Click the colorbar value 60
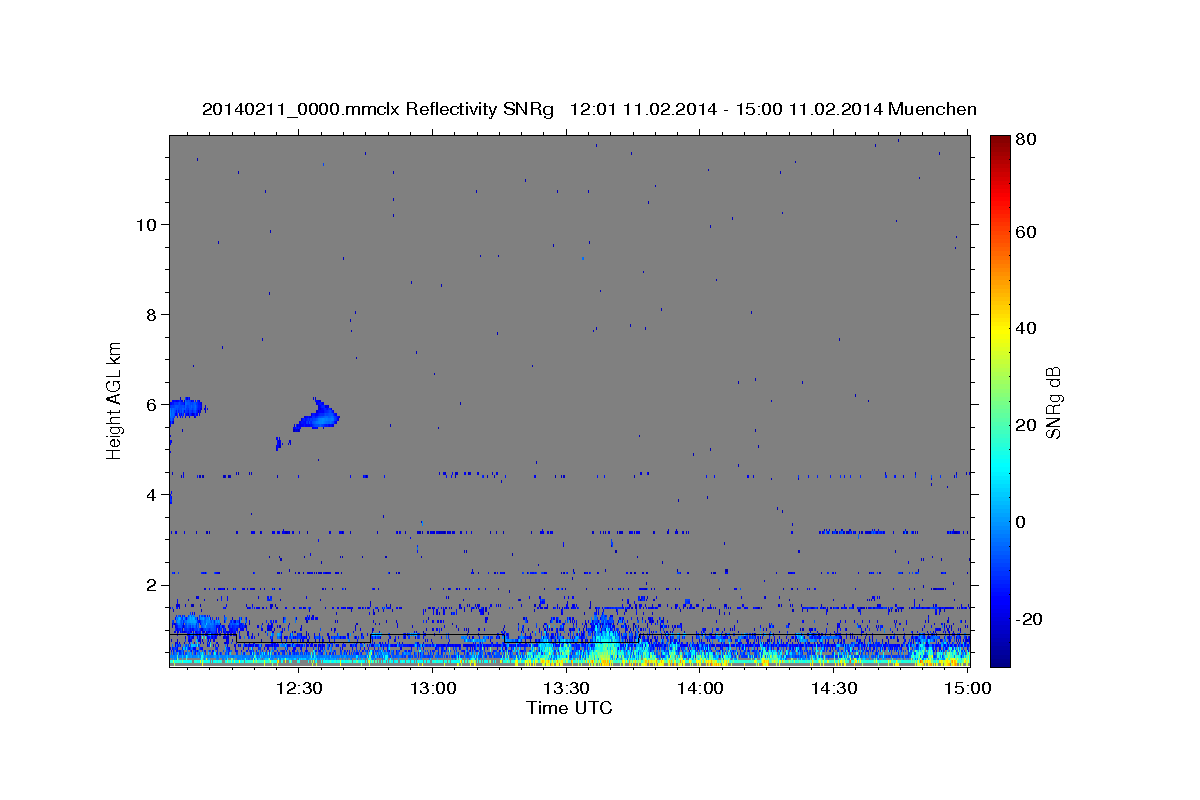The width and height of the screenshot is (1200, 800). pyautogui.click(x=1025, y=232)
